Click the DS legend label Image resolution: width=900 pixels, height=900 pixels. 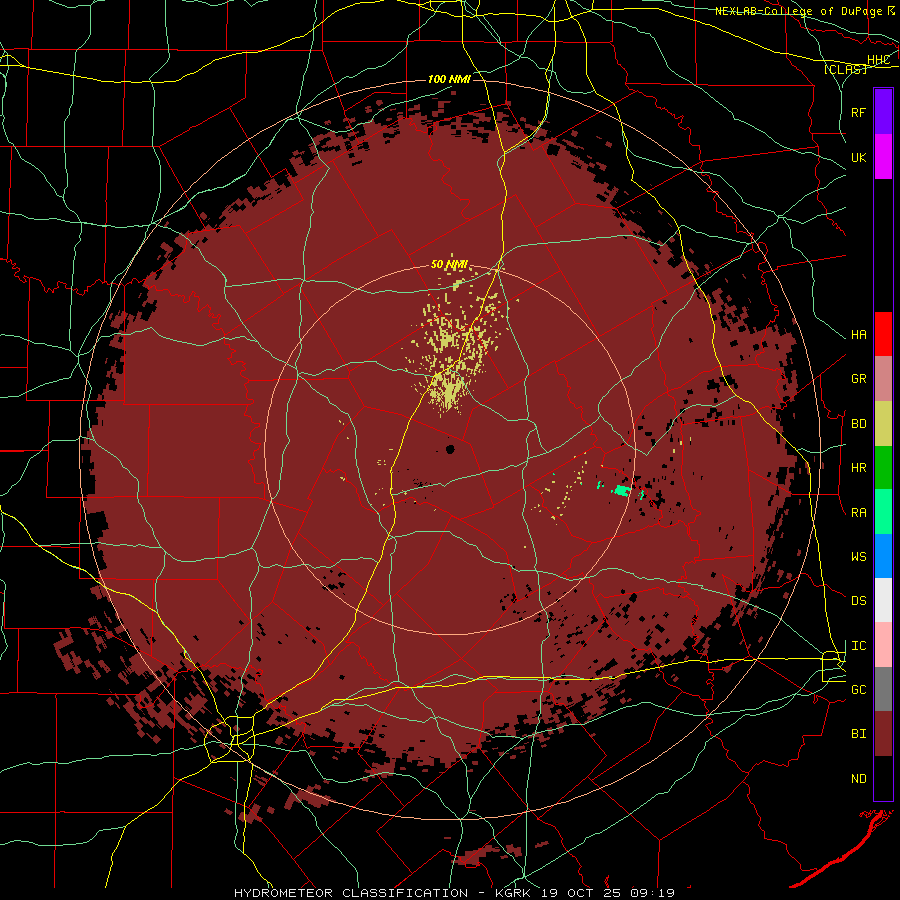point(858,601)
